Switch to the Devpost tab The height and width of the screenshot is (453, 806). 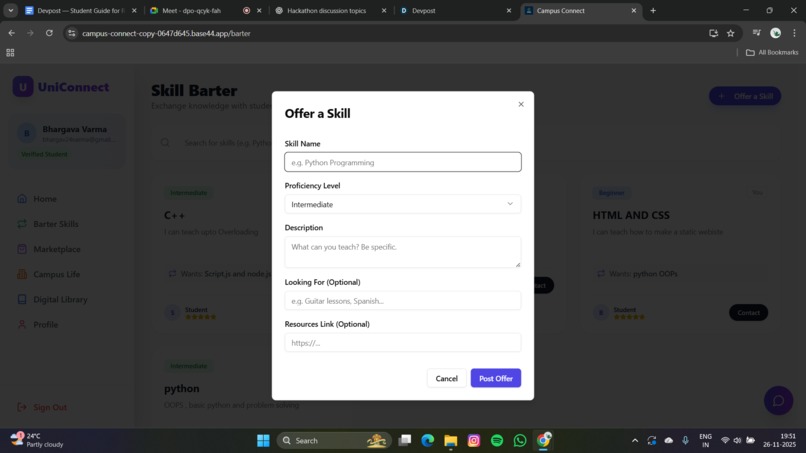424,10
